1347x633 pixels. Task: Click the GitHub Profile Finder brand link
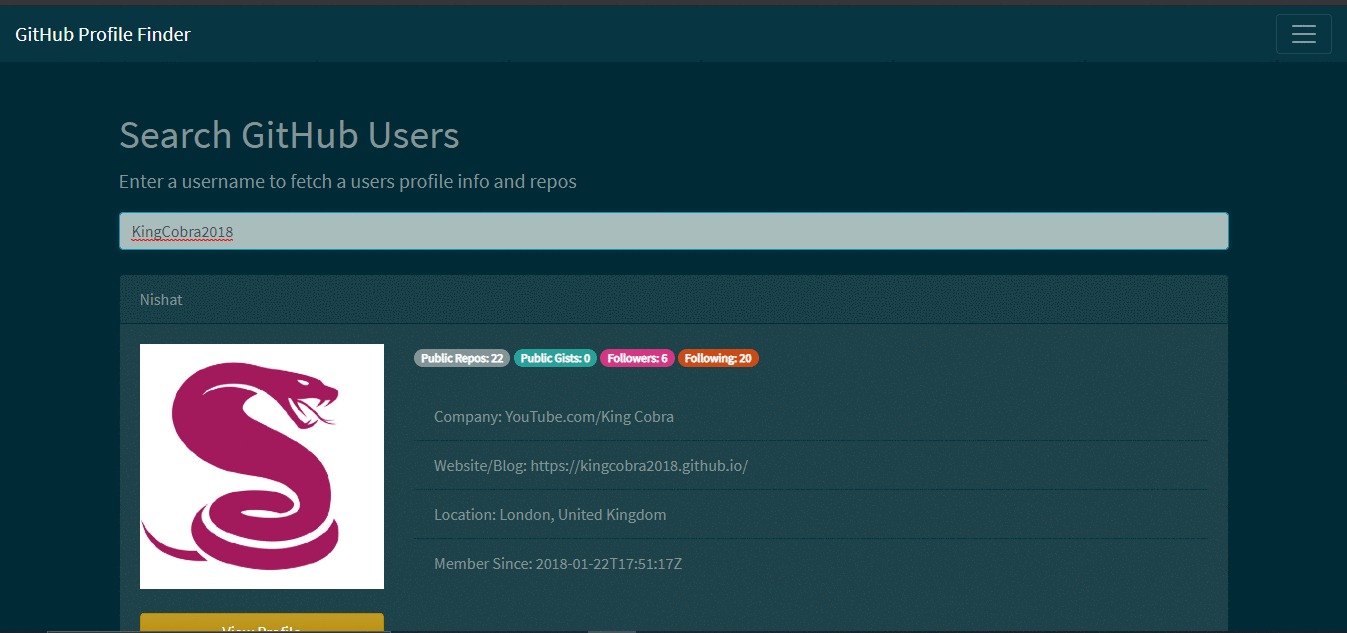pyautogui.click(x=103, y=35)
